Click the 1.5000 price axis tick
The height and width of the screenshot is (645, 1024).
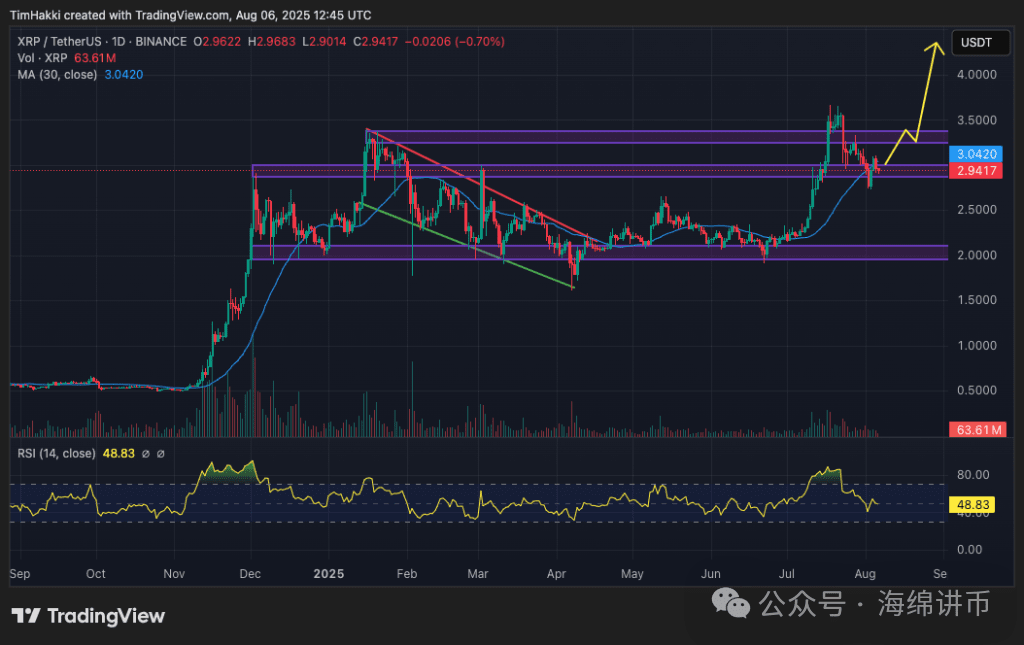pyautogui.click(x=976, y=300)
